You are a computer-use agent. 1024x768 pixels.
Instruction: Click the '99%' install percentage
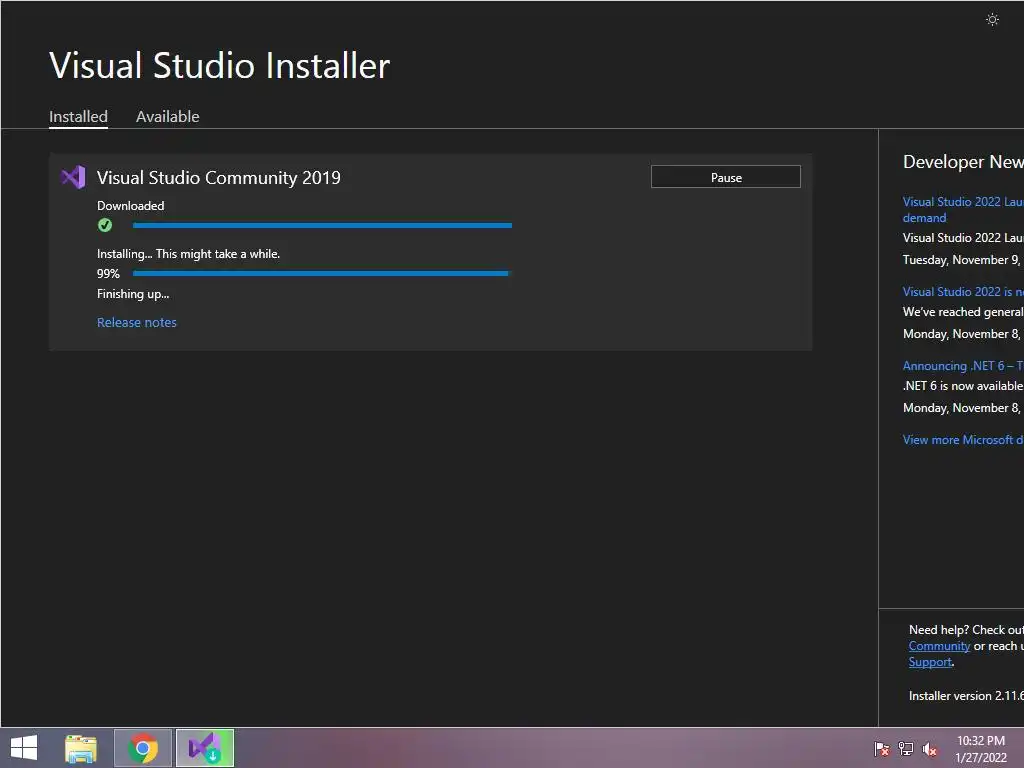(108, 274)
